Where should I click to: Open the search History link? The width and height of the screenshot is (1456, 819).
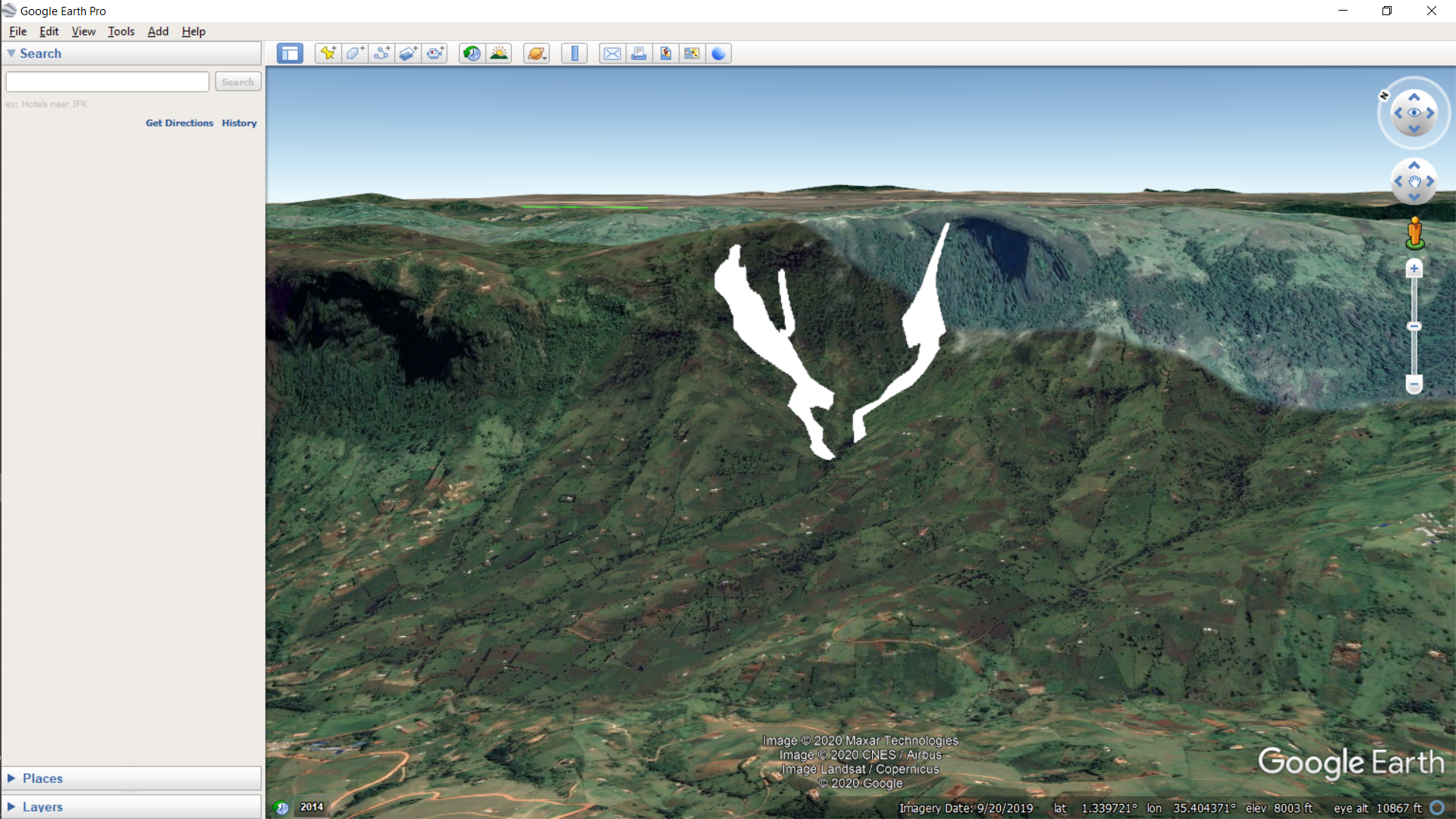[x=239, y=123]
